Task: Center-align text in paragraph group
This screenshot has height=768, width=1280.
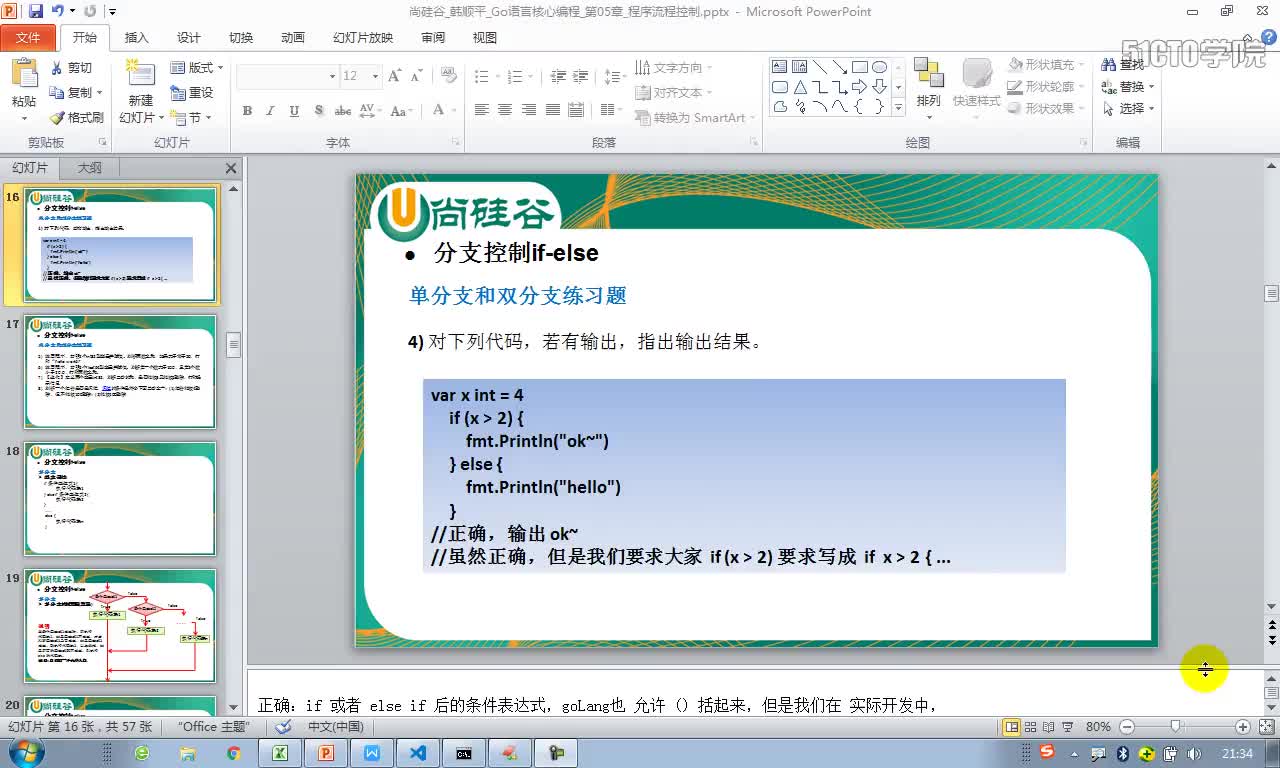Action: 505,110
